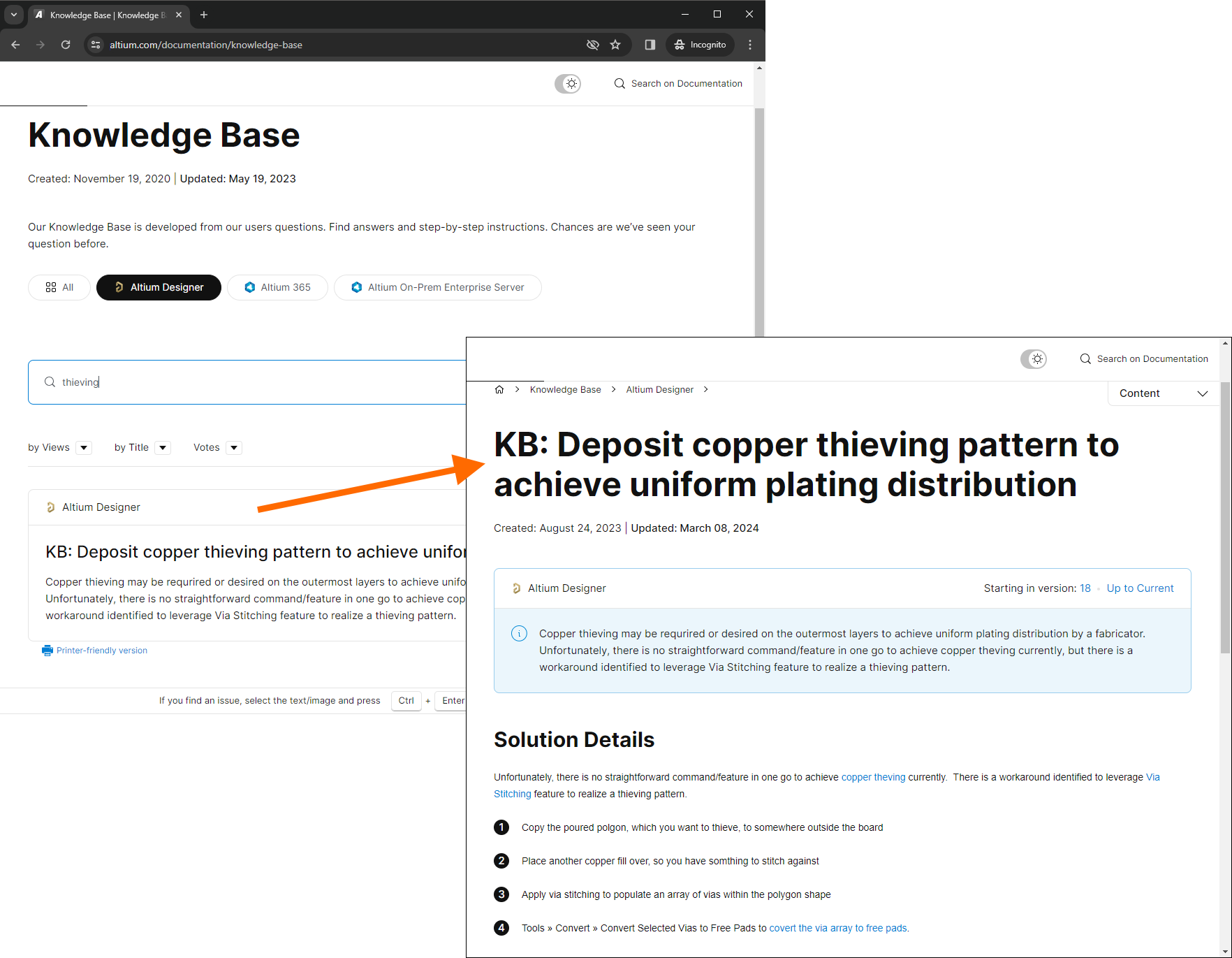Click the Solution Details heading

(x=574, y=739)
